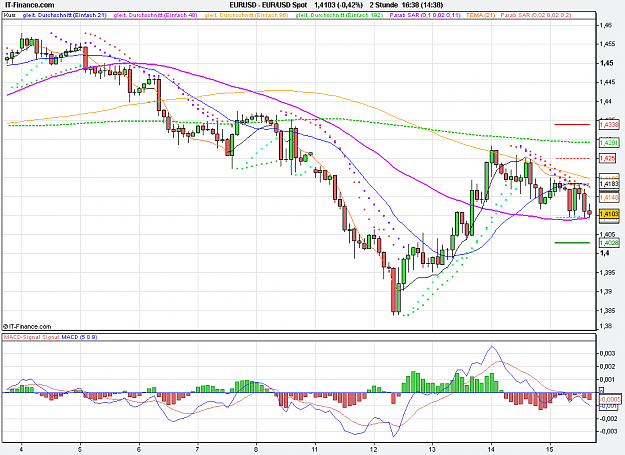Select the blue MACD (5 8 9) legend label

coord(79,337)
